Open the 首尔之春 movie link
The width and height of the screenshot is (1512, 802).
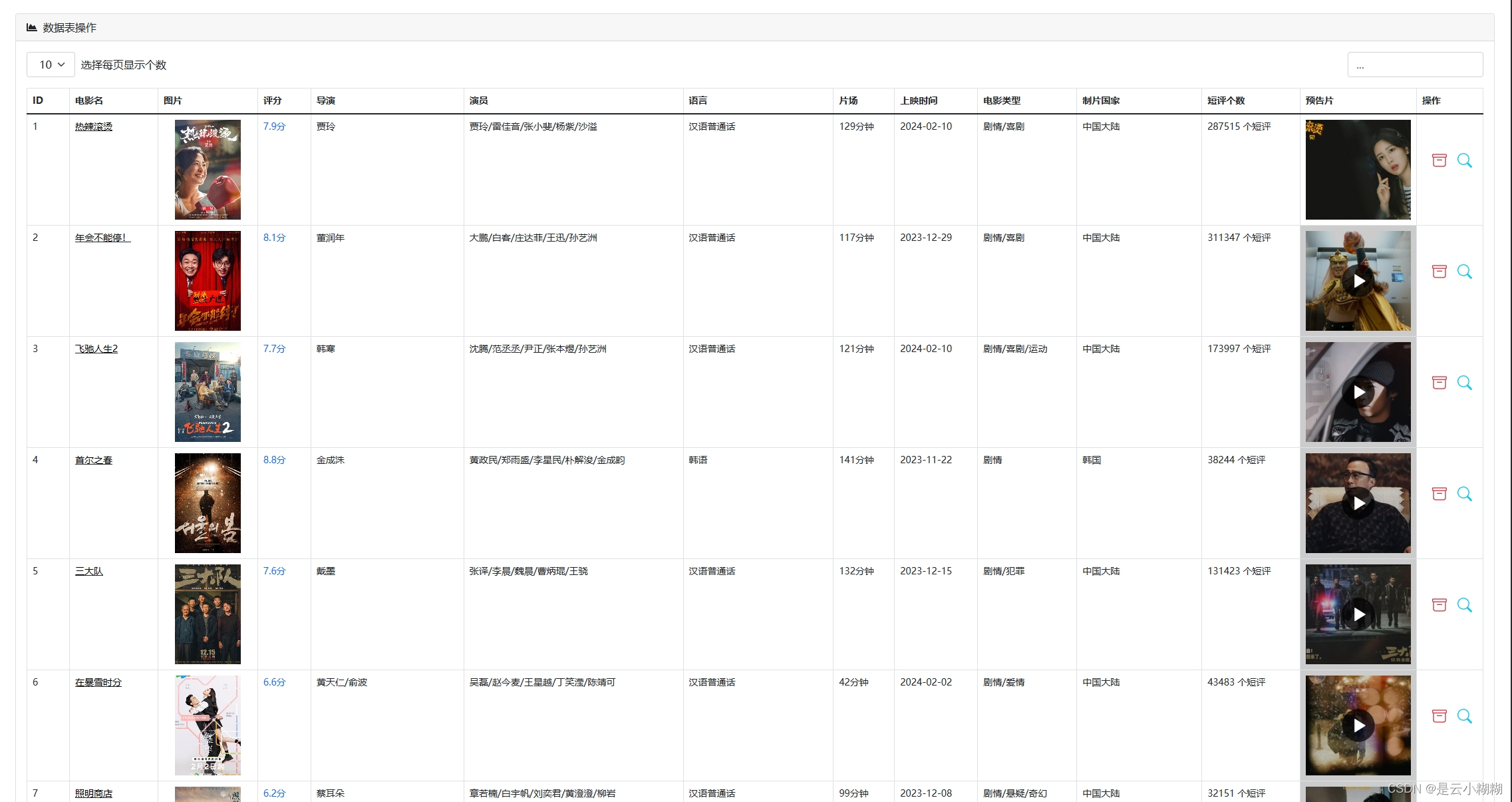[94, 460]
